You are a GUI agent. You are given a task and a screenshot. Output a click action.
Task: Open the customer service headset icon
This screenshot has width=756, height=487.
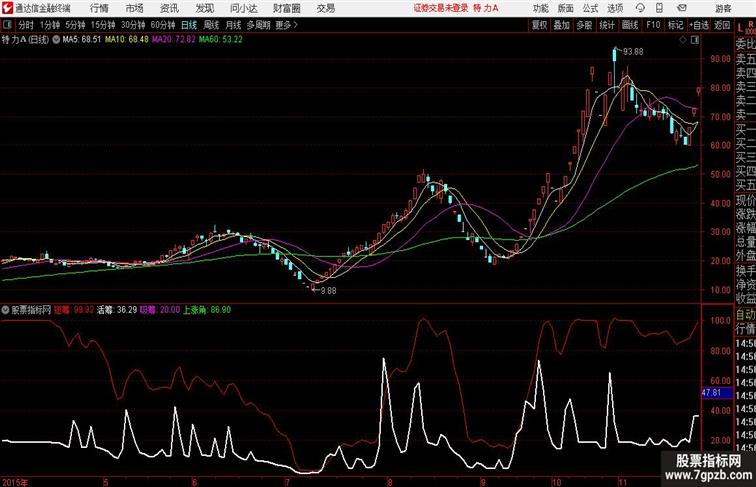click(x=640, y=8)
